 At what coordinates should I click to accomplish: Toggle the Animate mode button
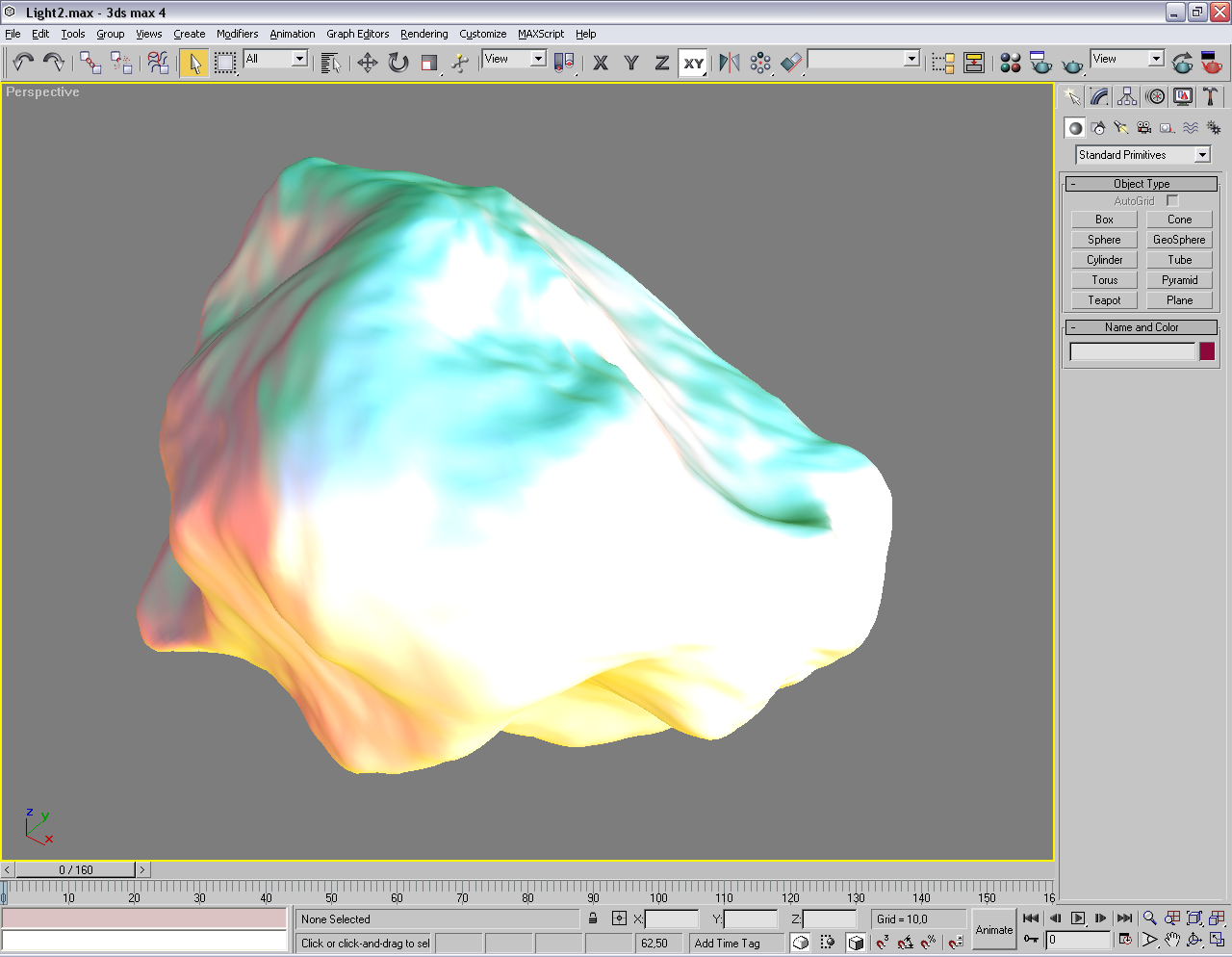993,929
